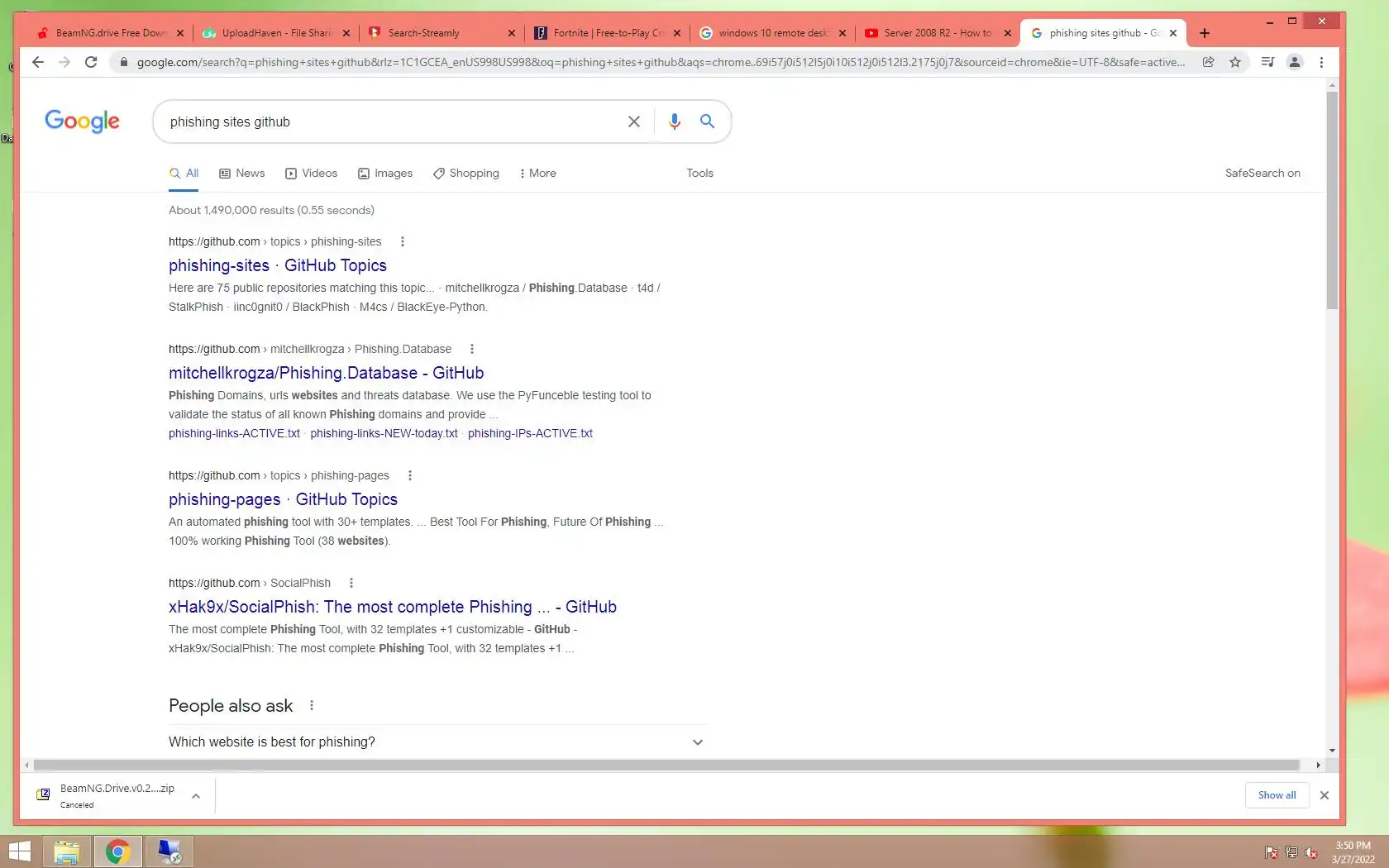Close the Fortnite tab
The width and height of the screenshot is (1389, 868).
pos(677,33)
